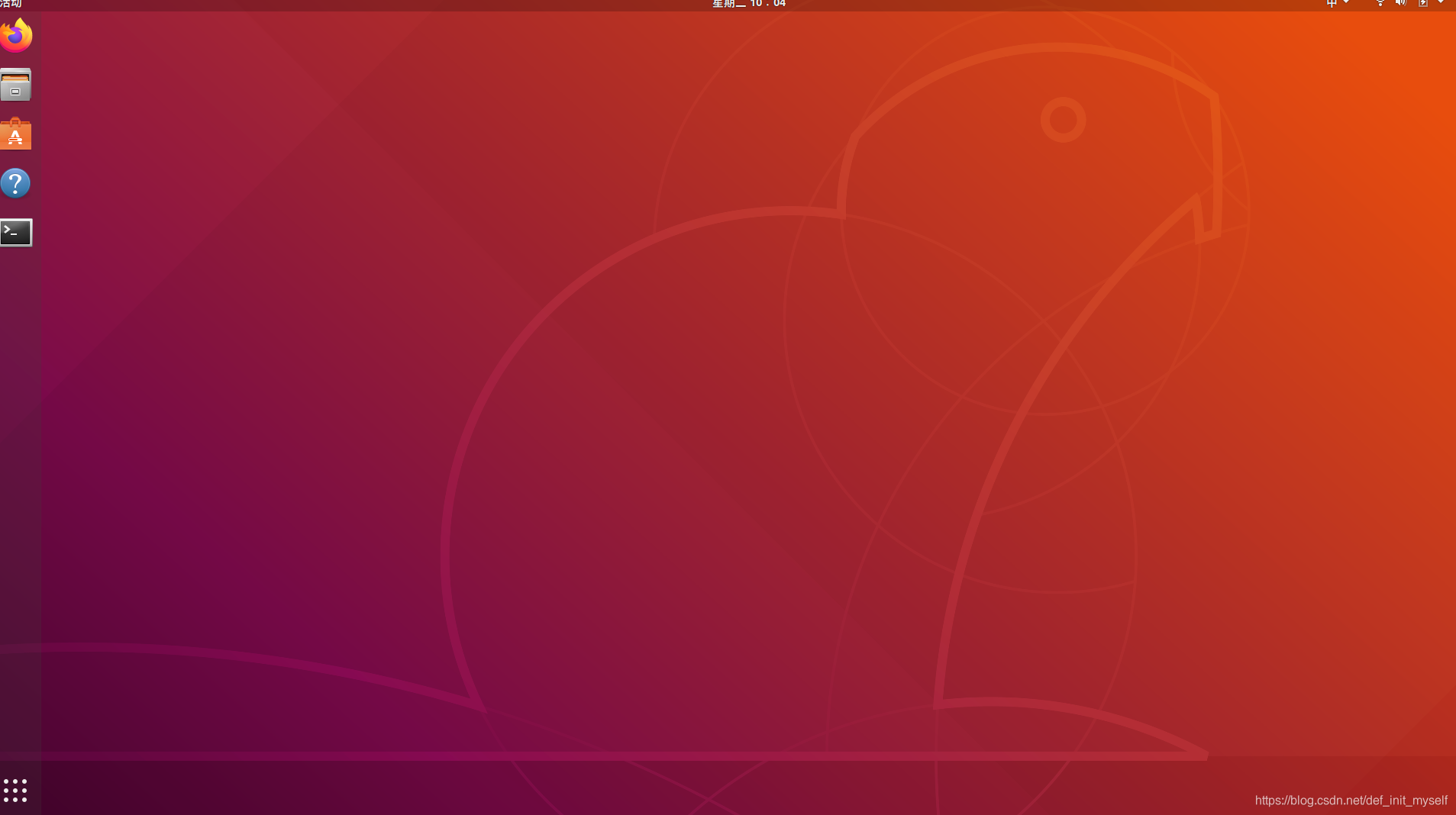Open the 活动 Activities overview
1456x815 pixels.
click(11, 4)
